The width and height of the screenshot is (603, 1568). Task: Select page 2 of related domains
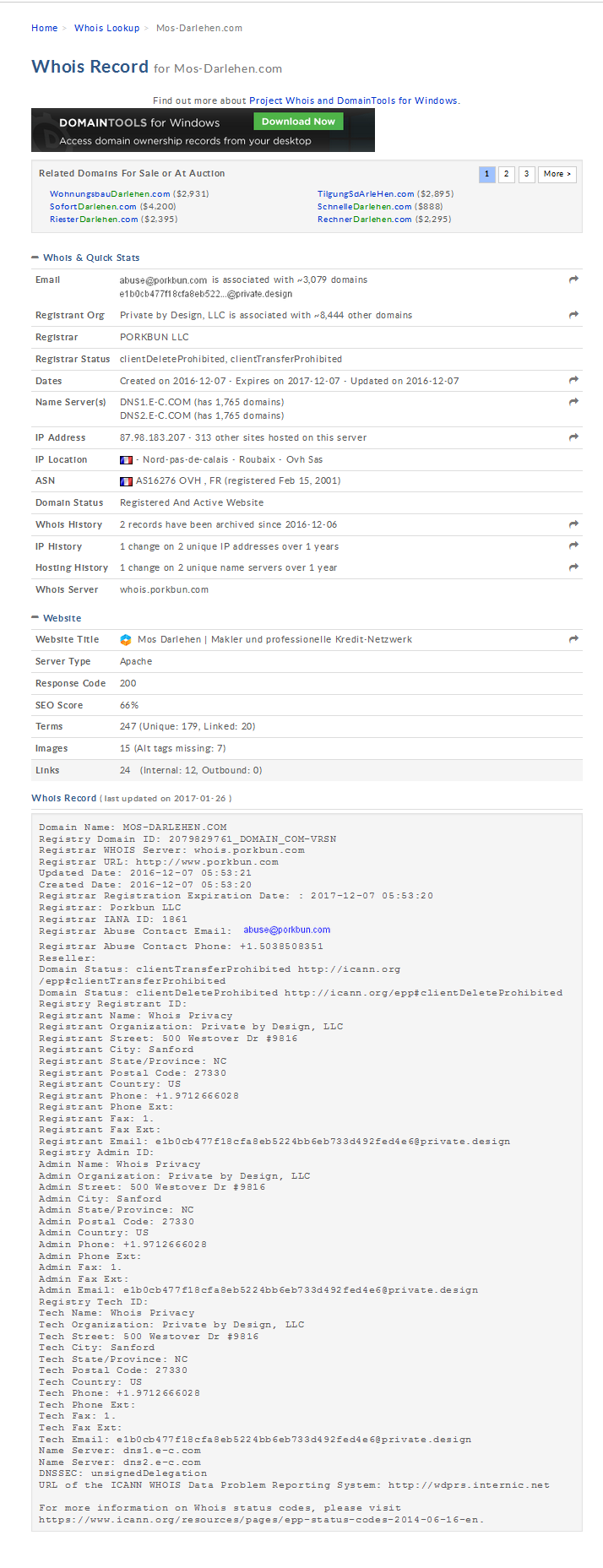(506, 174)
